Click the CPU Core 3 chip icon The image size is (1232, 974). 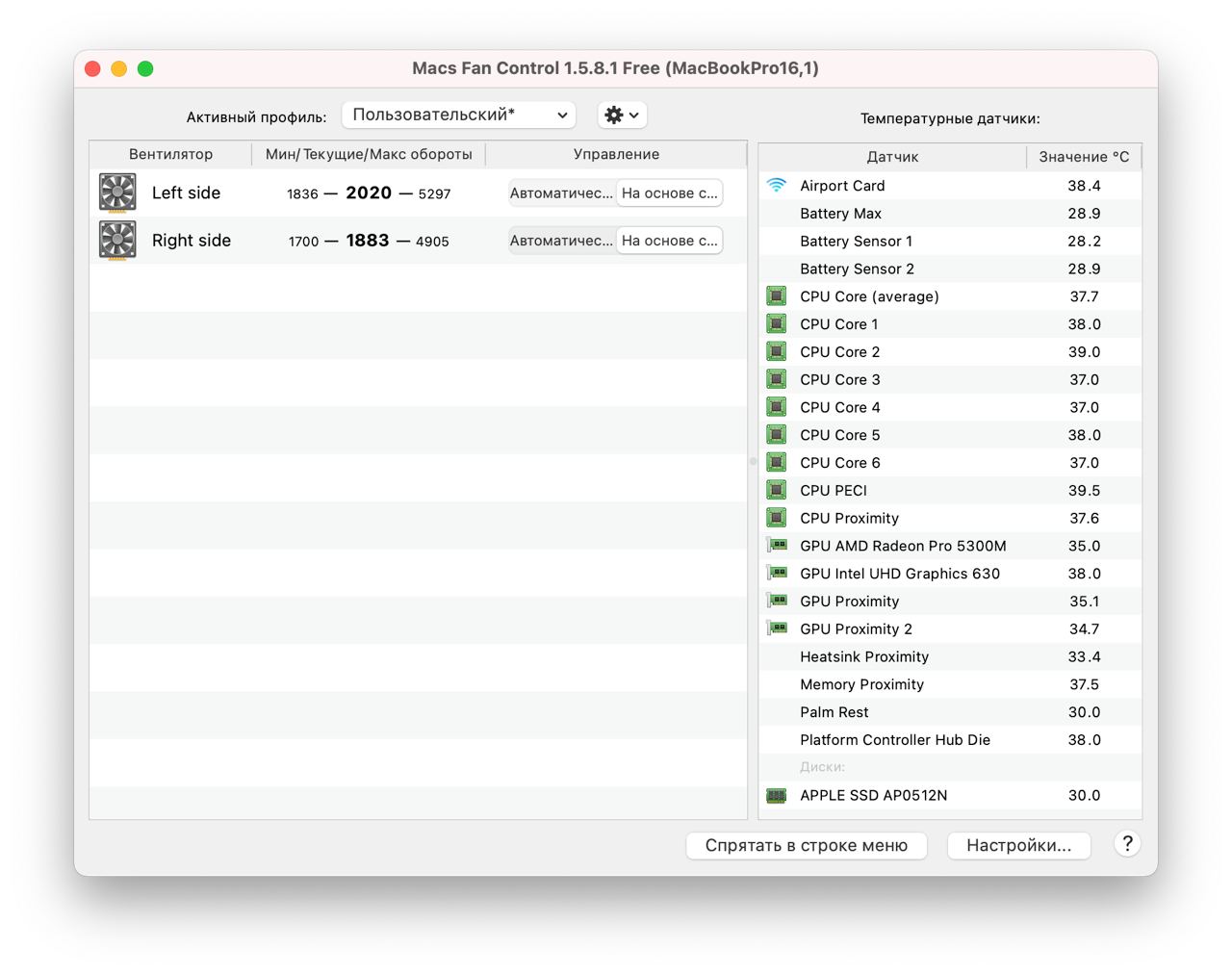(x=777, y=379)
